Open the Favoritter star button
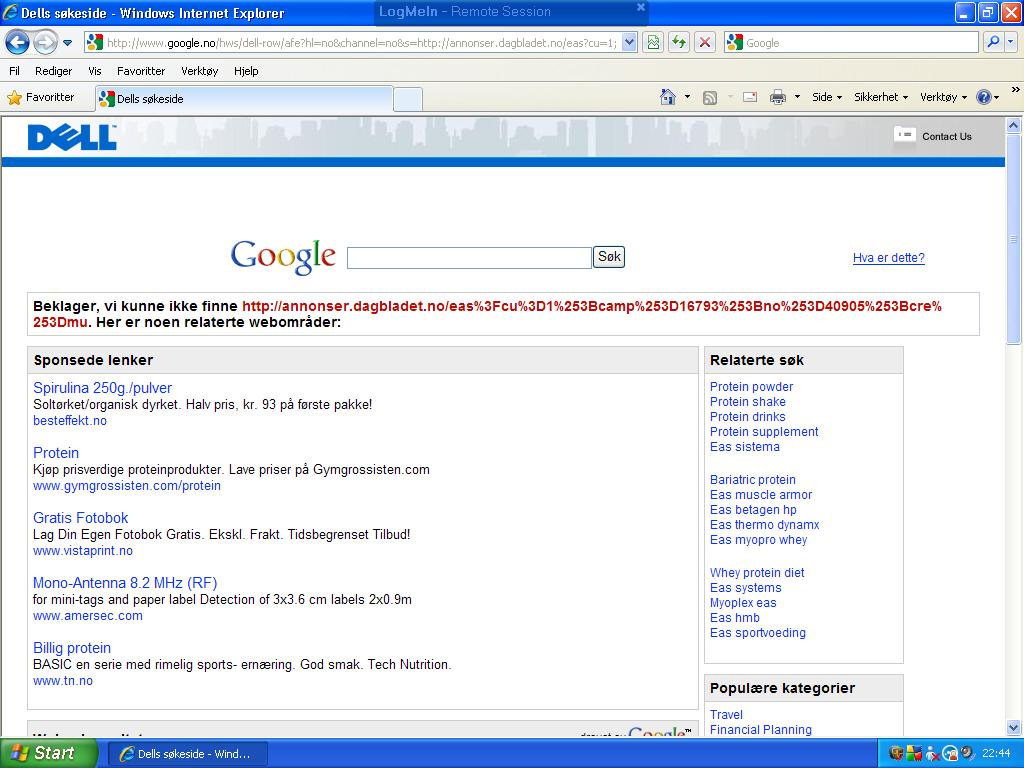Screen dimensions: 1024x768 (40, 97)
